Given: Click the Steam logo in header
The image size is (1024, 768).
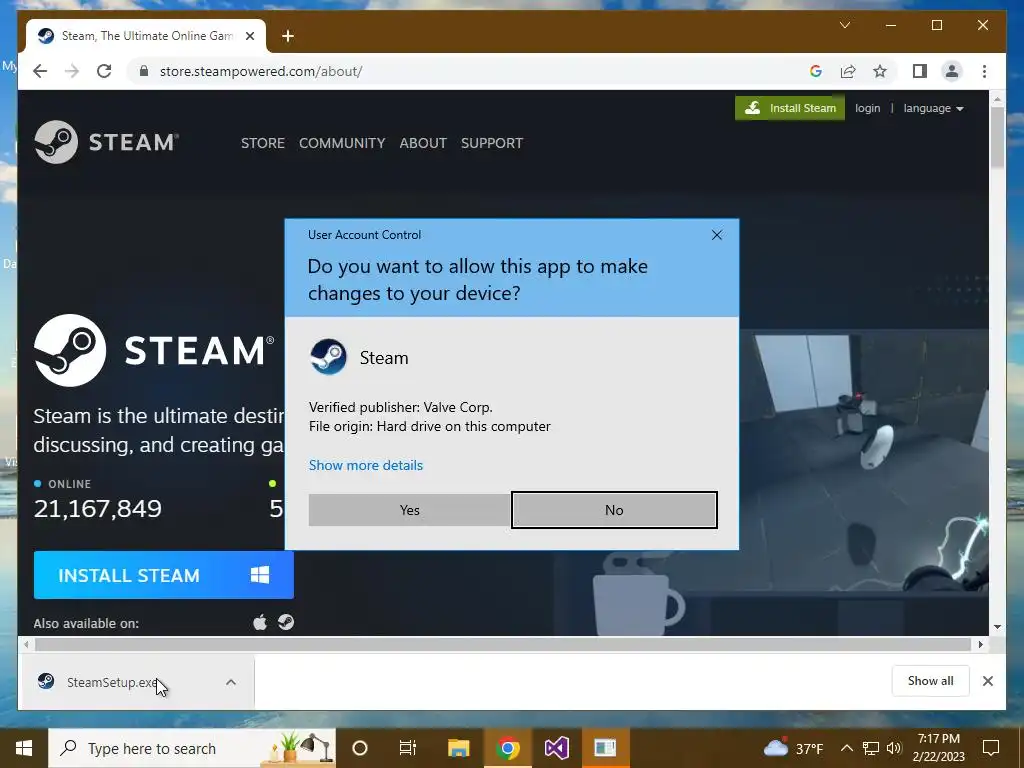Looking at the screenshot, I should tap(106, 142).
